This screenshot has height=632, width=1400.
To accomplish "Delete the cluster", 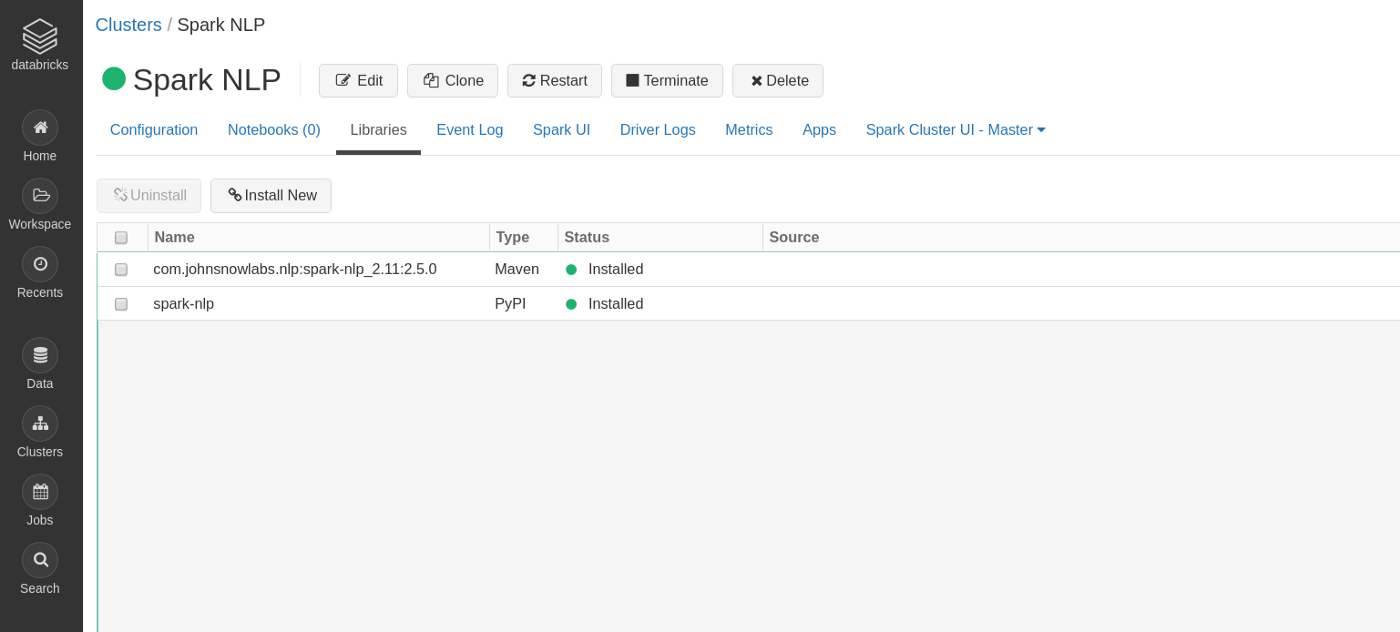I will (778, 81).
